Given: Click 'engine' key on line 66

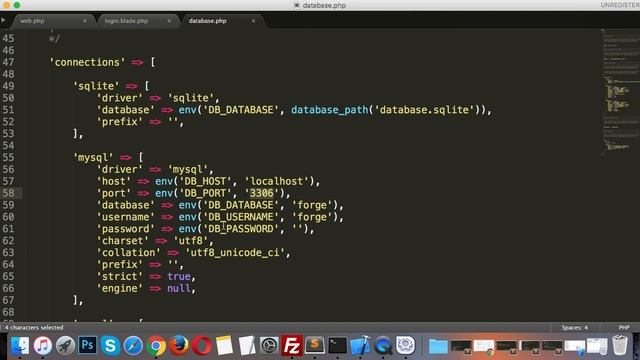Looking at the screenshot, I should point(120,289).
